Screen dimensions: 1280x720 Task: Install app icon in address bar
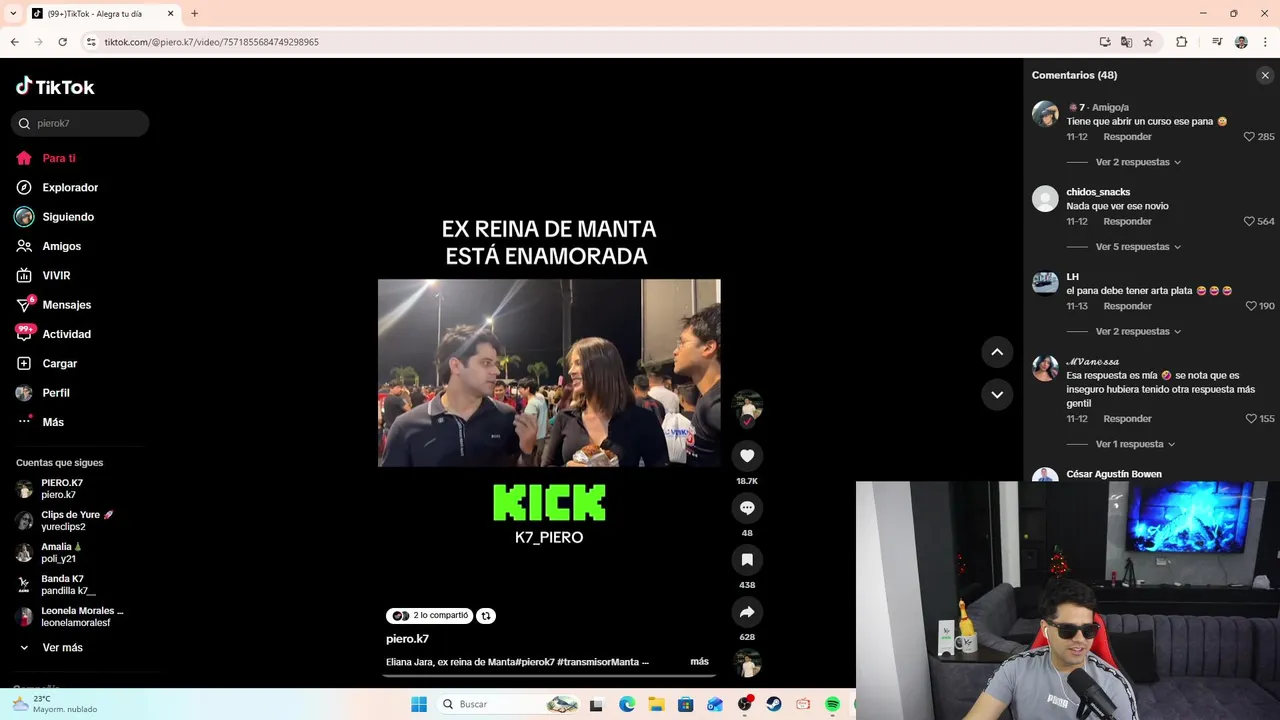coord(1105,42)
